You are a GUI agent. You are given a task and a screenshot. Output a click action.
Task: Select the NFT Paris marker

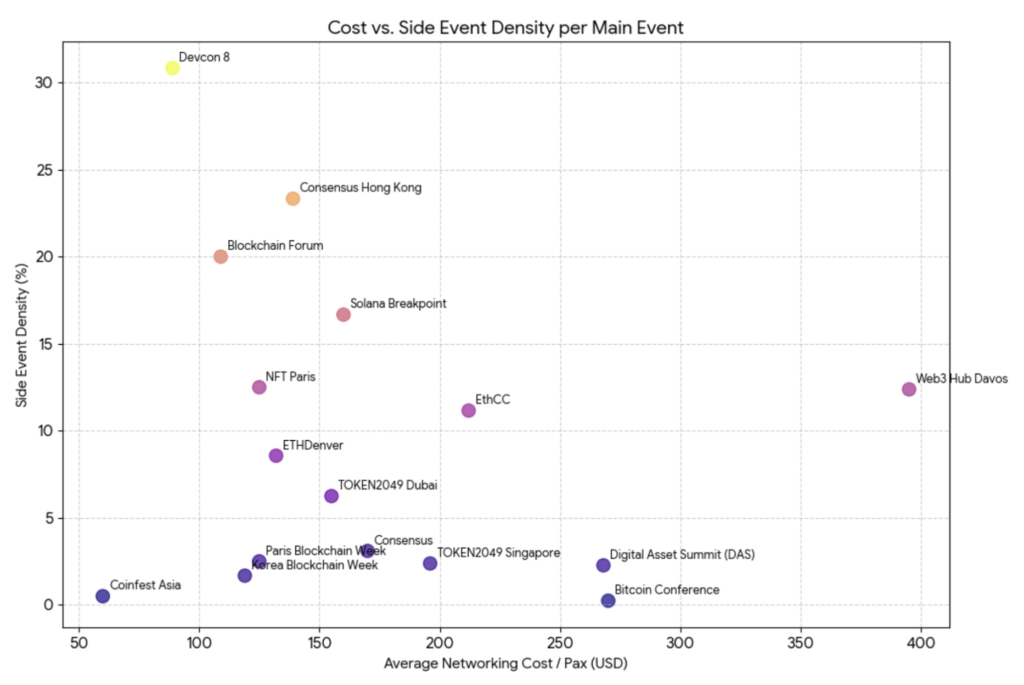point(258,385)
